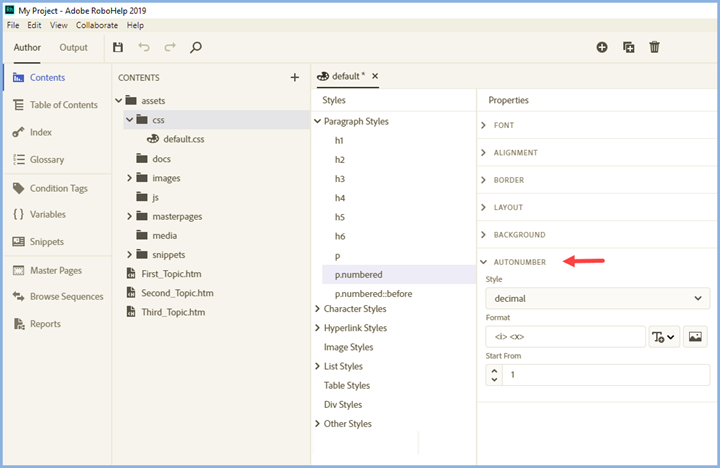Viewport: 720px width, 469px height.
Task: Click the Redo arrow icon
Action: pyautogui.click(x=170, y=47)
